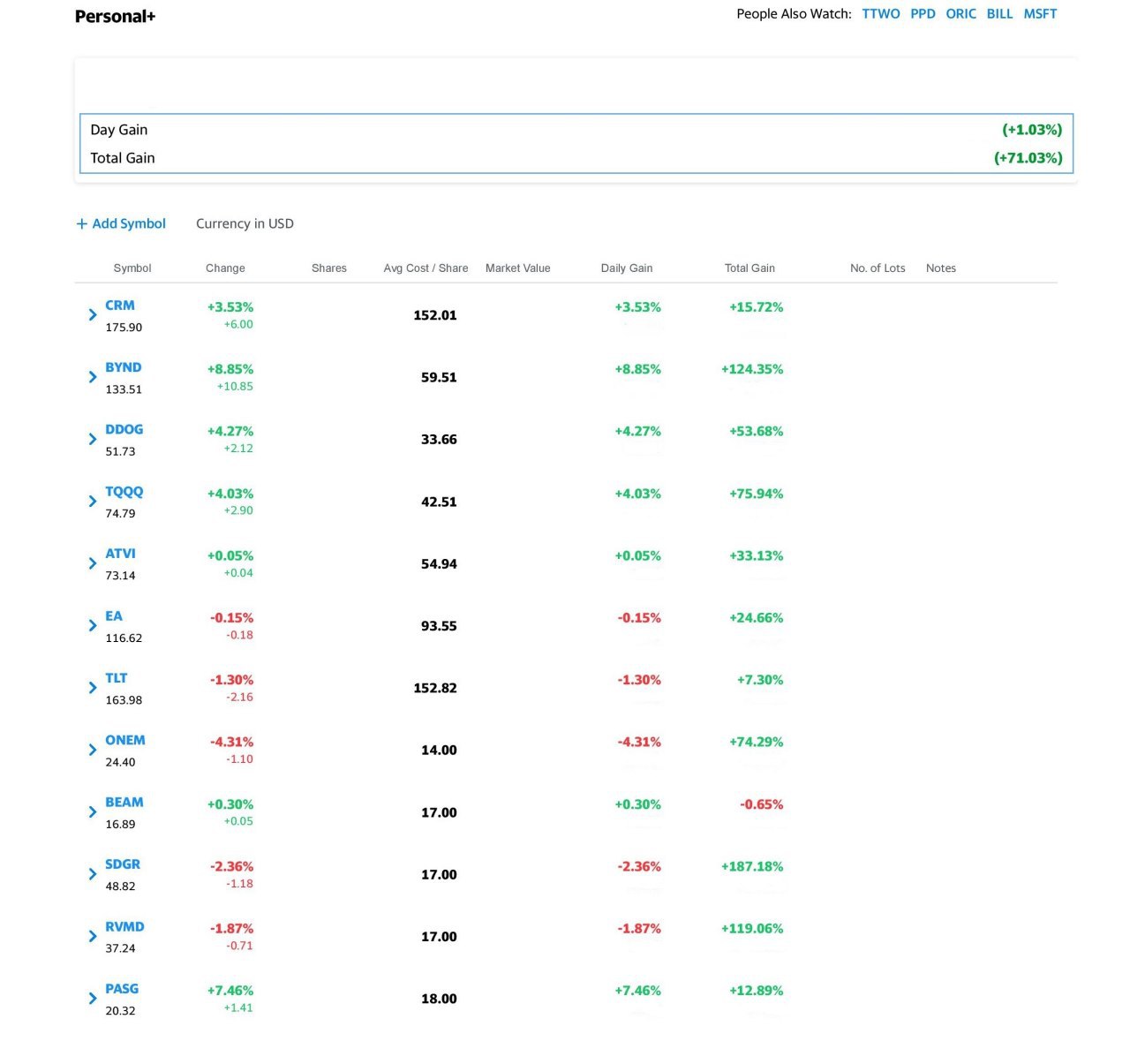This screenshot has width=1130, height=1064.
Task: Open the SDGR ticker link
Action: 123,864
